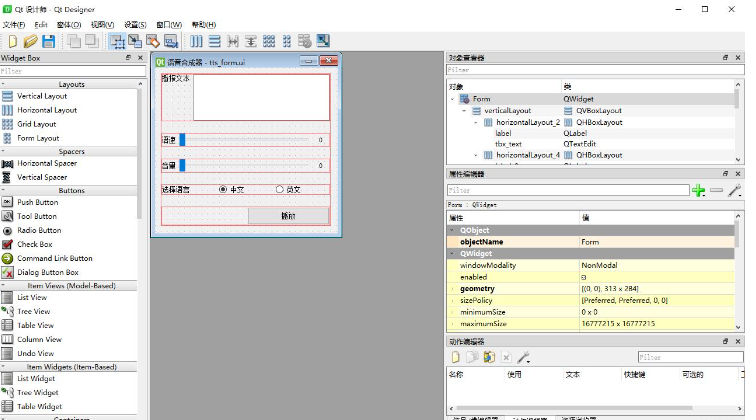Open the 文件(F) menu
The height and width of the screenshot is (420, 756).
tap(14, 23)
